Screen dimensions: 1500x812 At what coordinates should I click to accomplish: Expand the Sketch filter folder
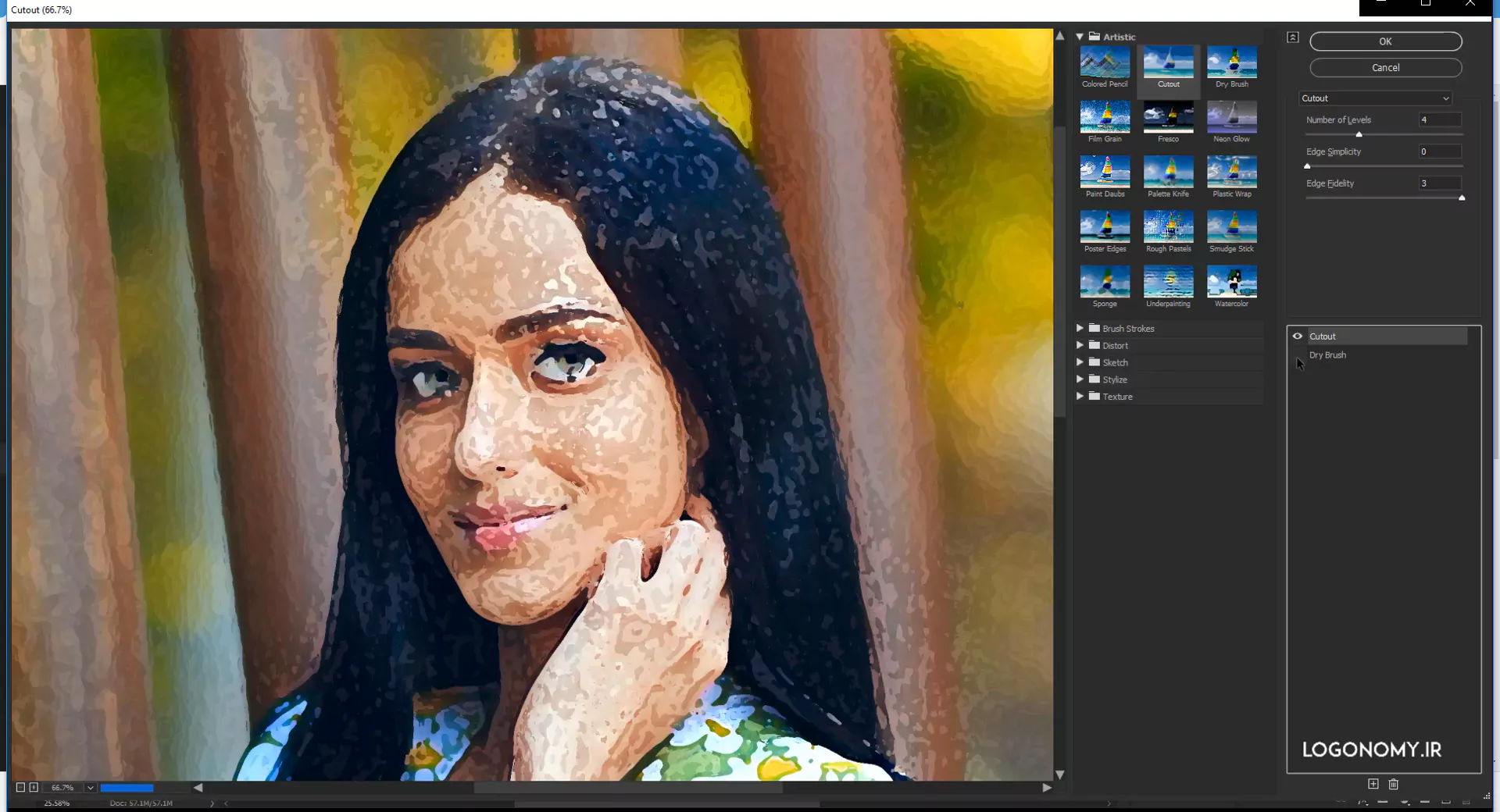pos(1080,362)
